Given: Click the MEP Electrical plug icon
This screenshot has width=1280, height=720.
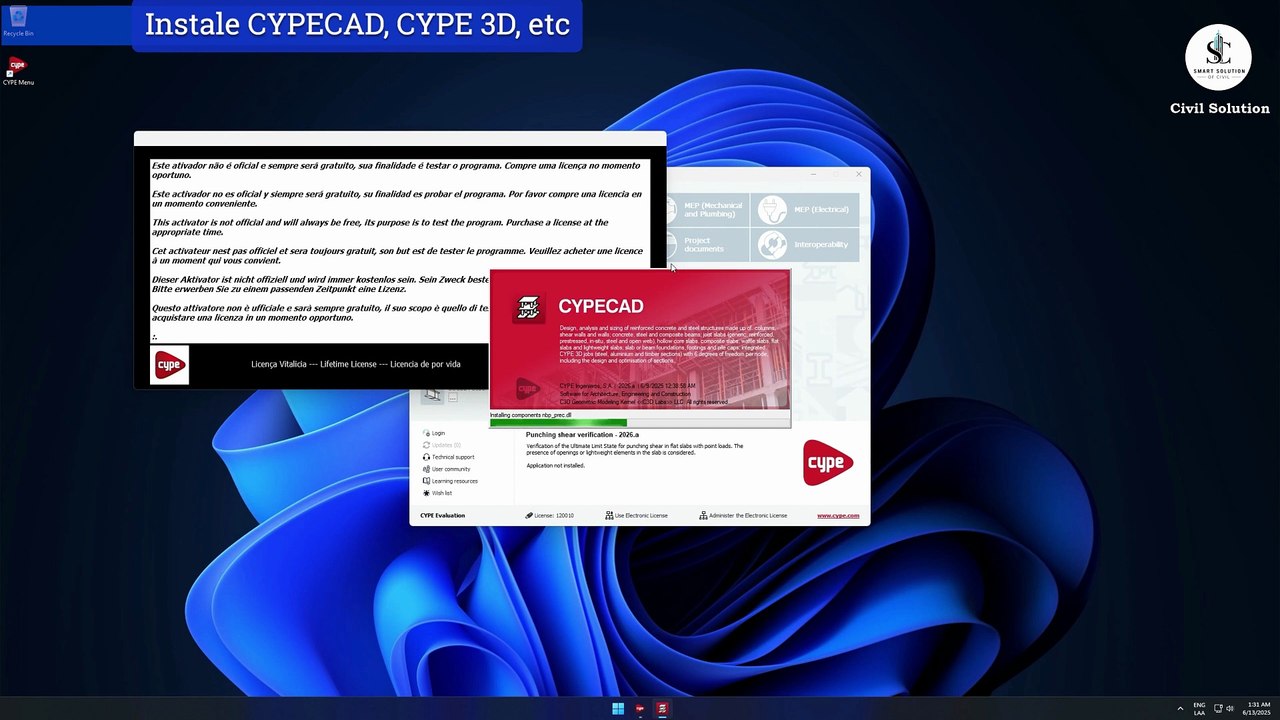Looking at the screenshot, I should point(772,210).
